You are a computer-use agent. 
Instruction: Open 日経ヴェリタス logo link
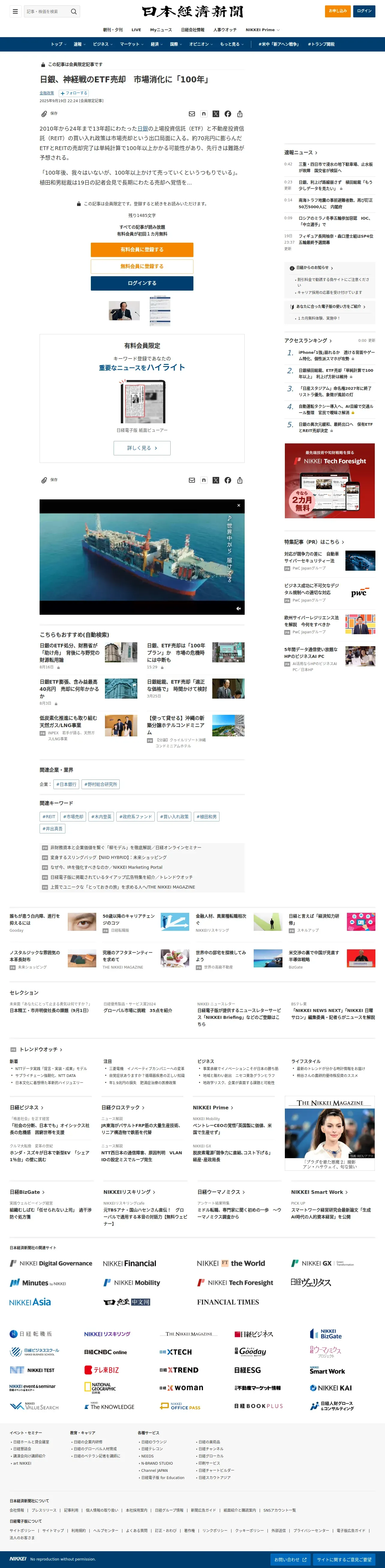point(311,1283)
